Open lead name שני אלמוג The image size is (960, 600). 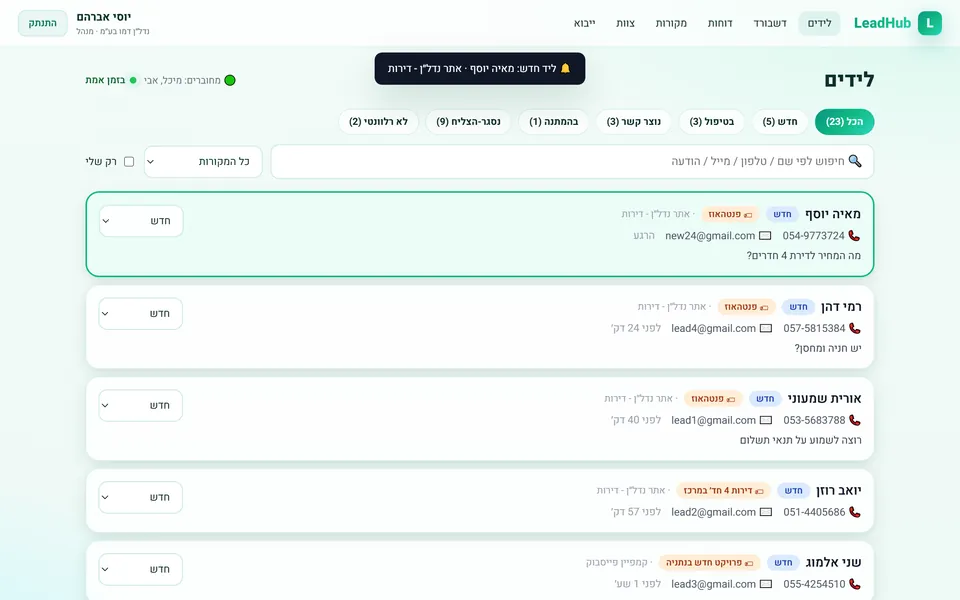click(x=834, y=562)
